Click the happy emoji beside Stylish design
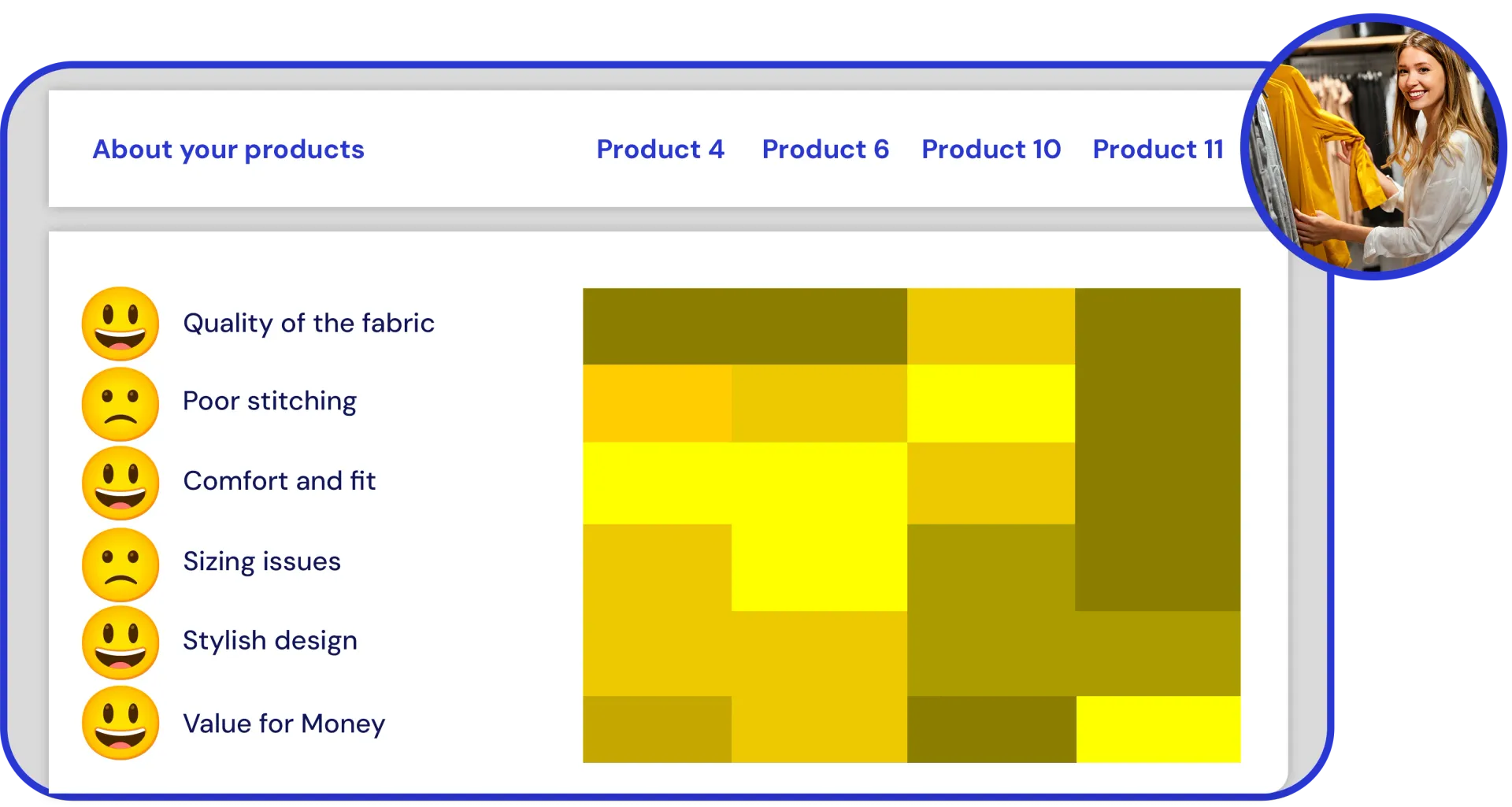1512x807 pixels. tap(120, 643)
